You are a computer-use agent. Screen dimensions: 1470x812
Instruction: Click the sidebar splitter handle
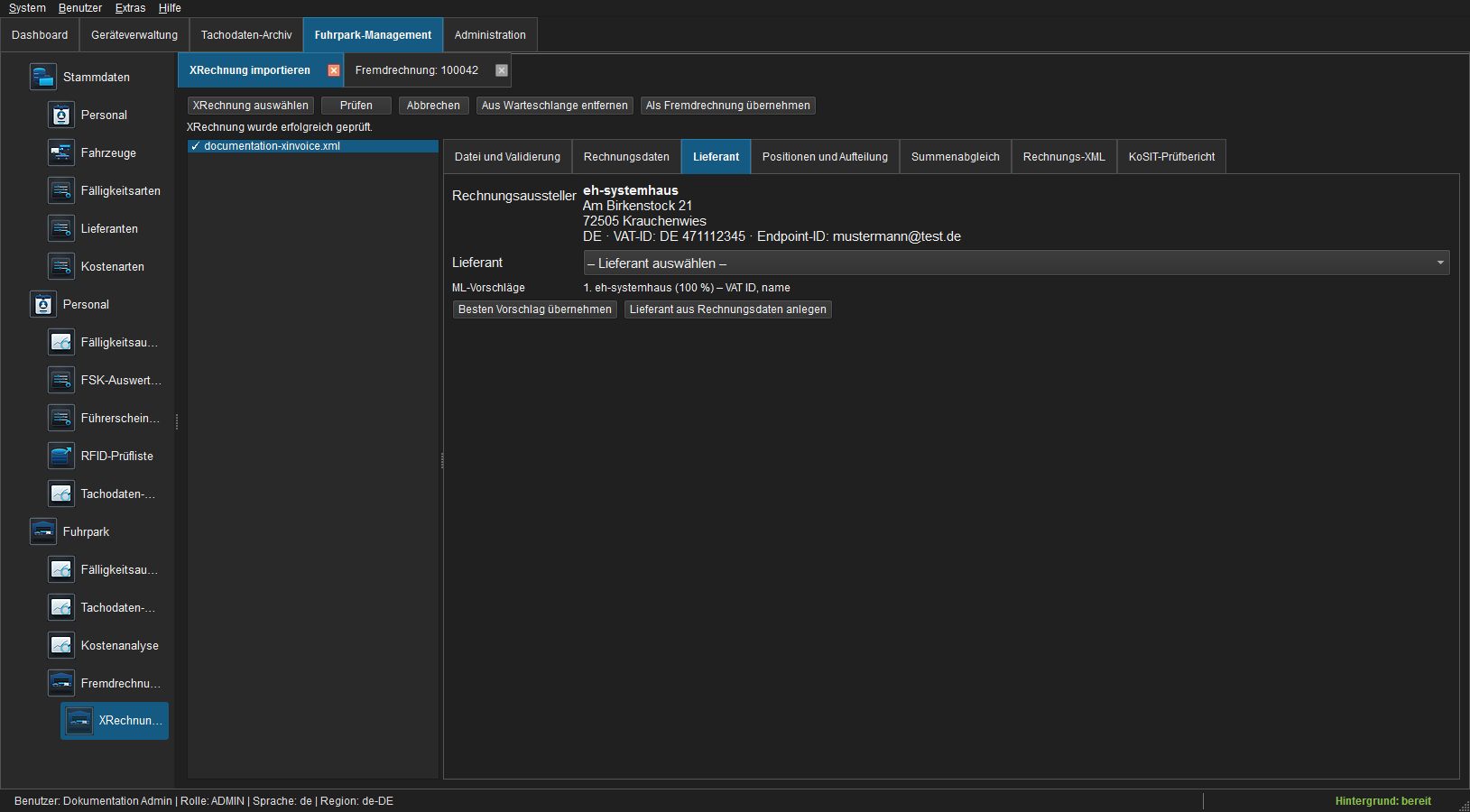(177, 421)
